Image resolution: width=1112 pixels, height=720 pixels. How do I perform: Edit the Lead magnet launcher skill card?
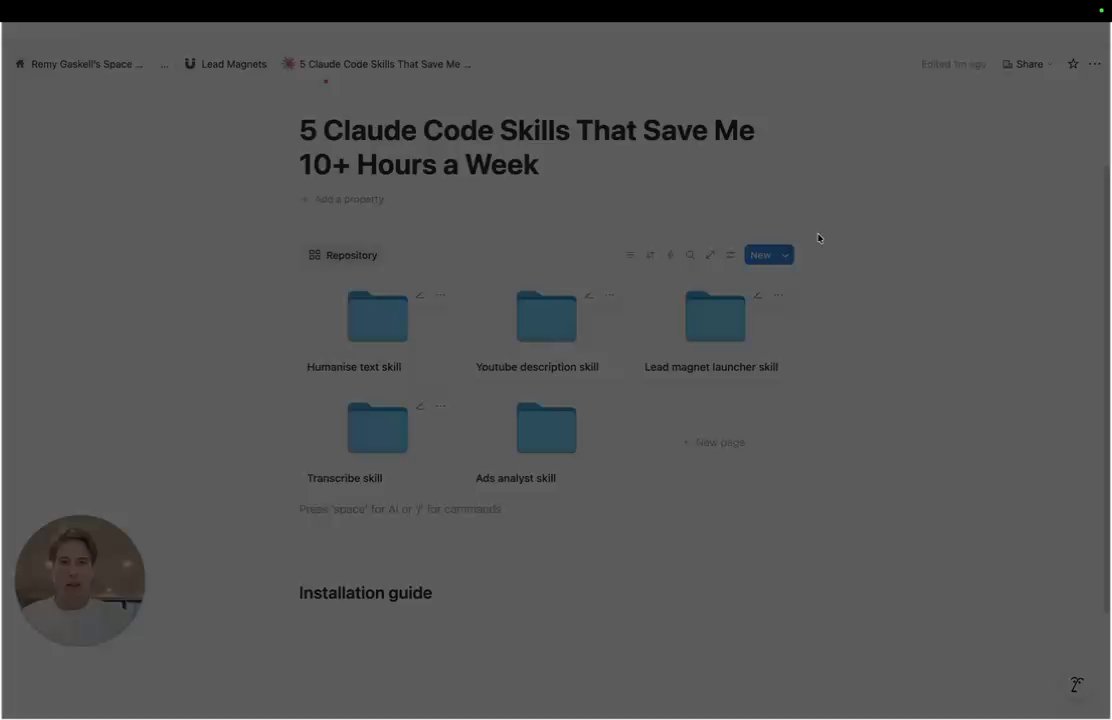click(757, 295)
